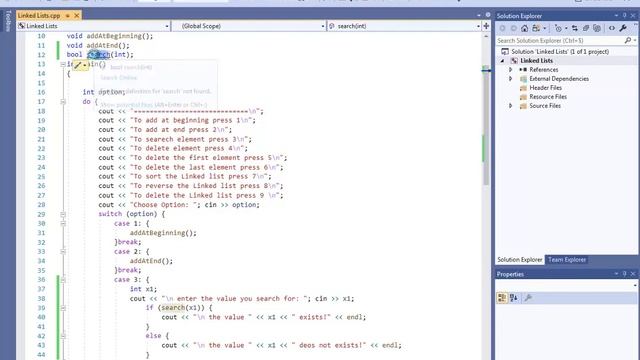Screen dimensions: 640x360
Task: Collapse the do block at line 17
Action: pos(63,102)
